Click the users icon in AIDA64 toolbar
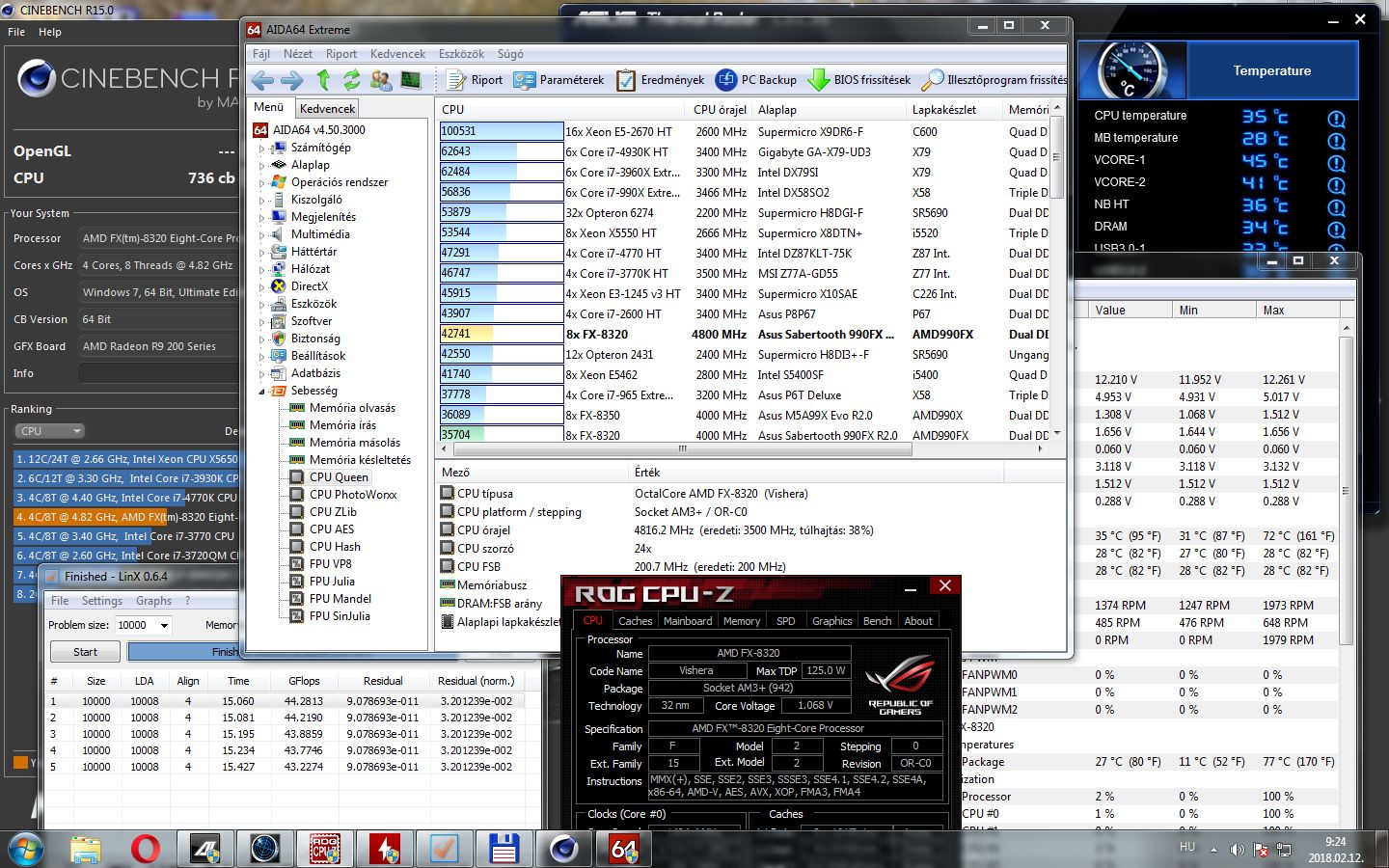The image size is (1389, 868). [381, 80]
